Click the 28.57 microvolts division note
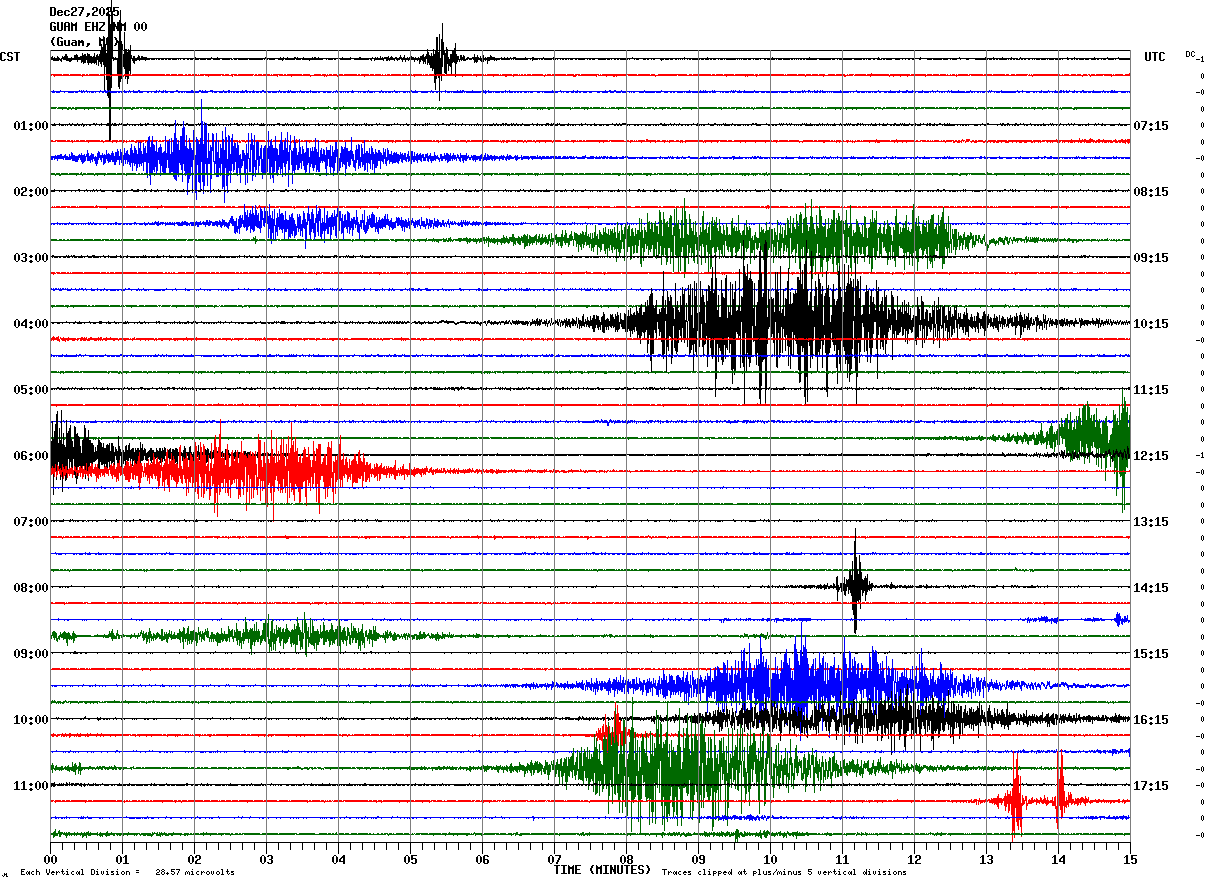 127,873
